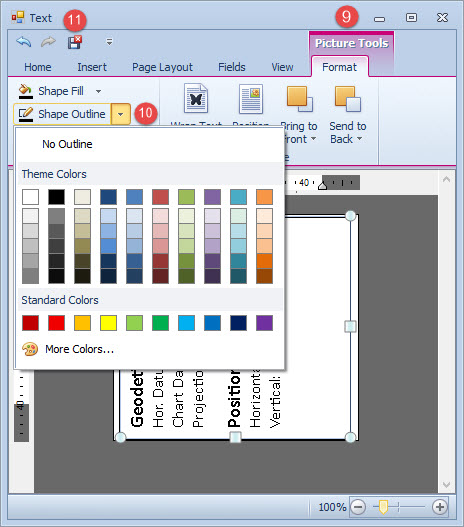Click the Wrap Text butterfly icon
This screenshot has height=527, width=464.
196,98
